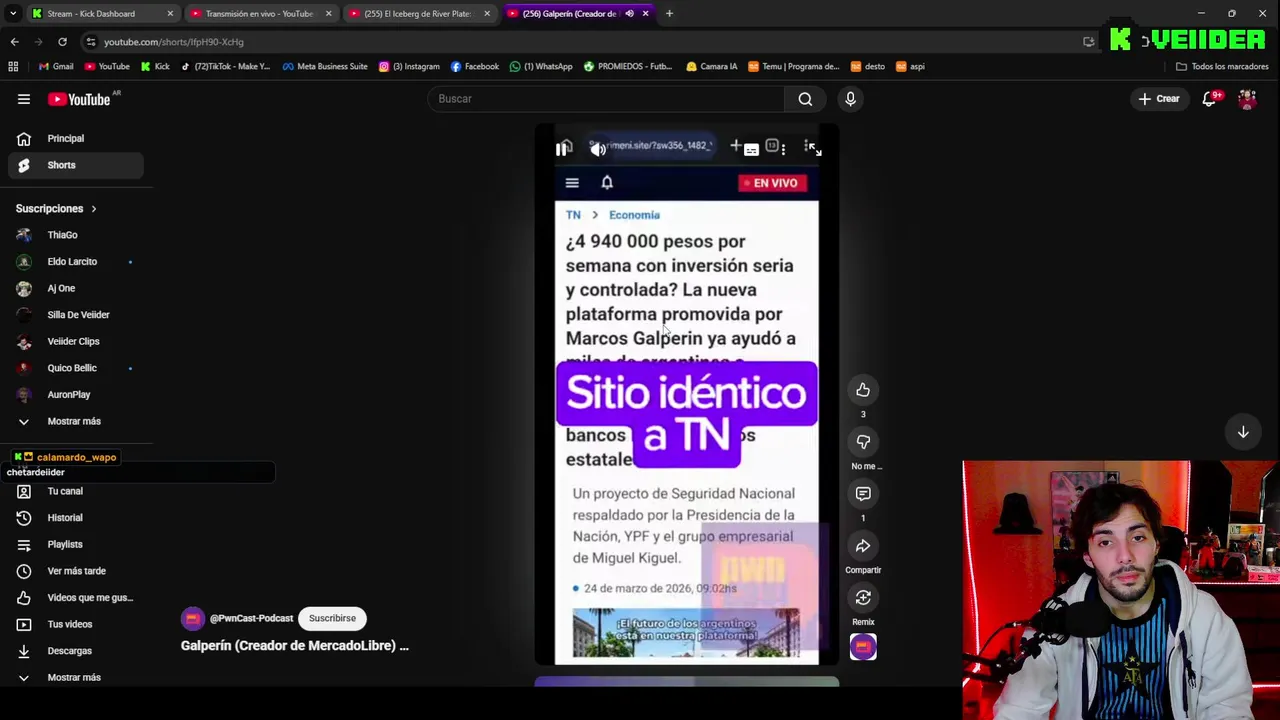1280x720 pixels.
Task: Open Tu canal page
Action: pyautogui.click(x=75, y=491)
